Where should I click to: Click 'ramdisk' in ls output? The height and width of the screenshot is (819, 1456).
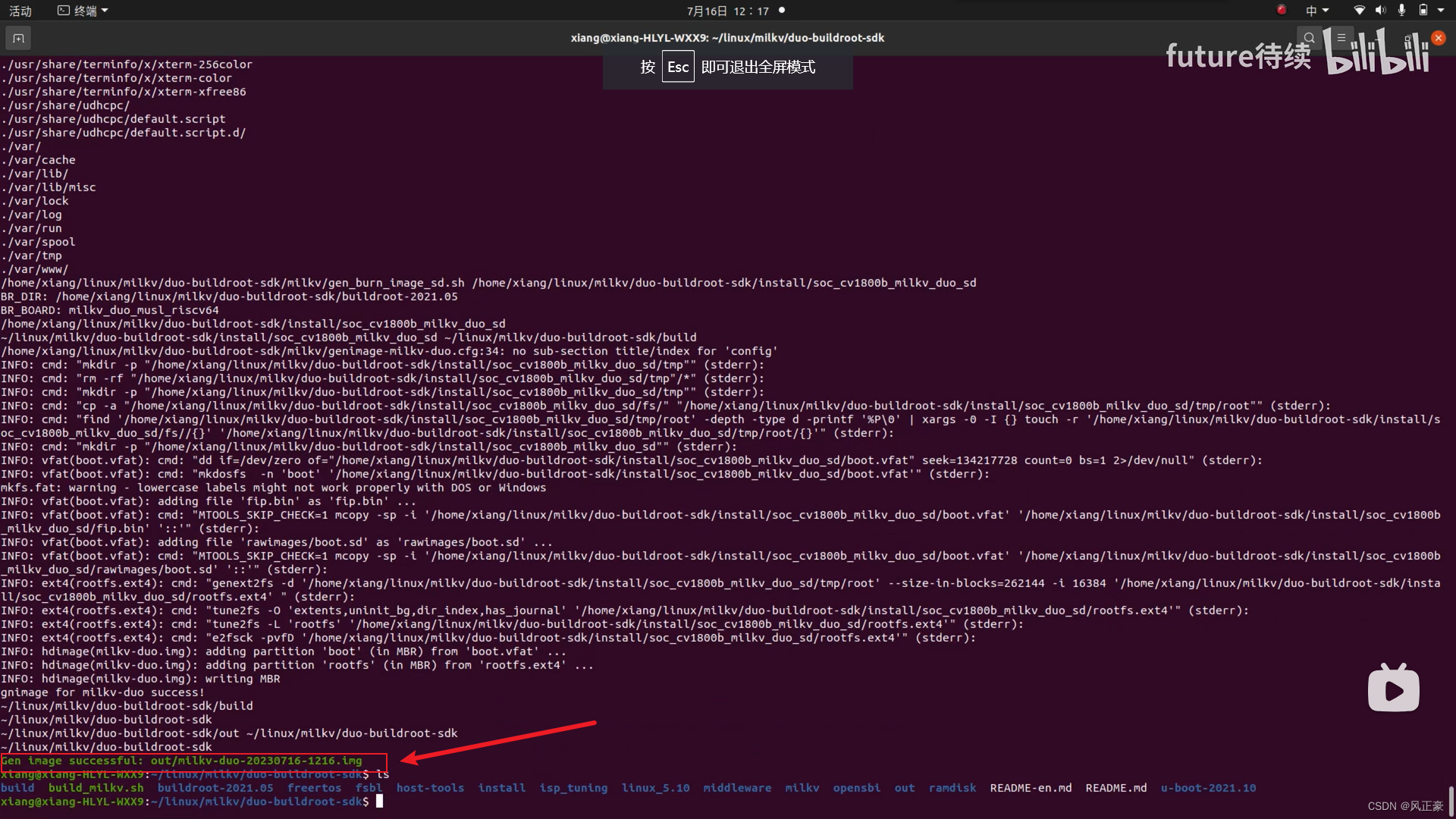click(952, 788)
